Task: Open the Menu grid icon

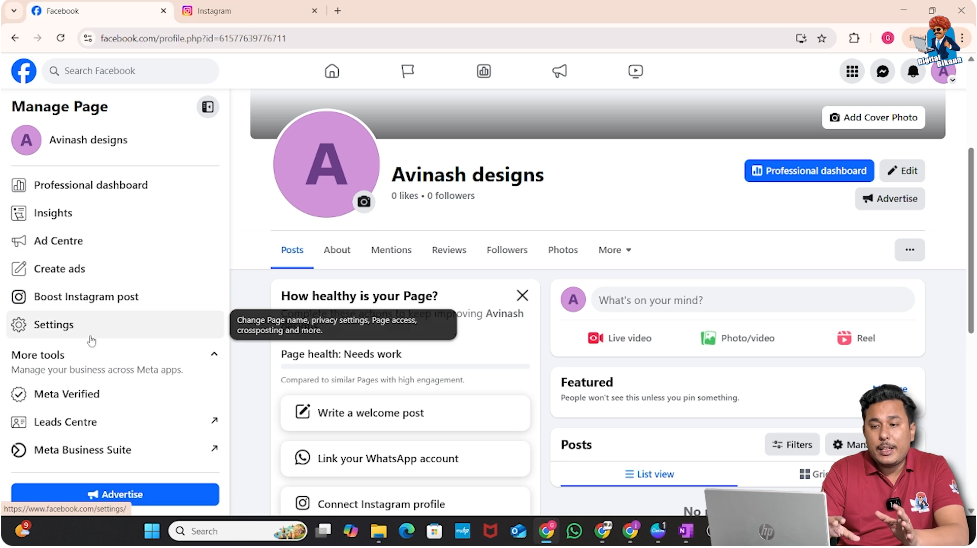Action: (x=852, y=71)
